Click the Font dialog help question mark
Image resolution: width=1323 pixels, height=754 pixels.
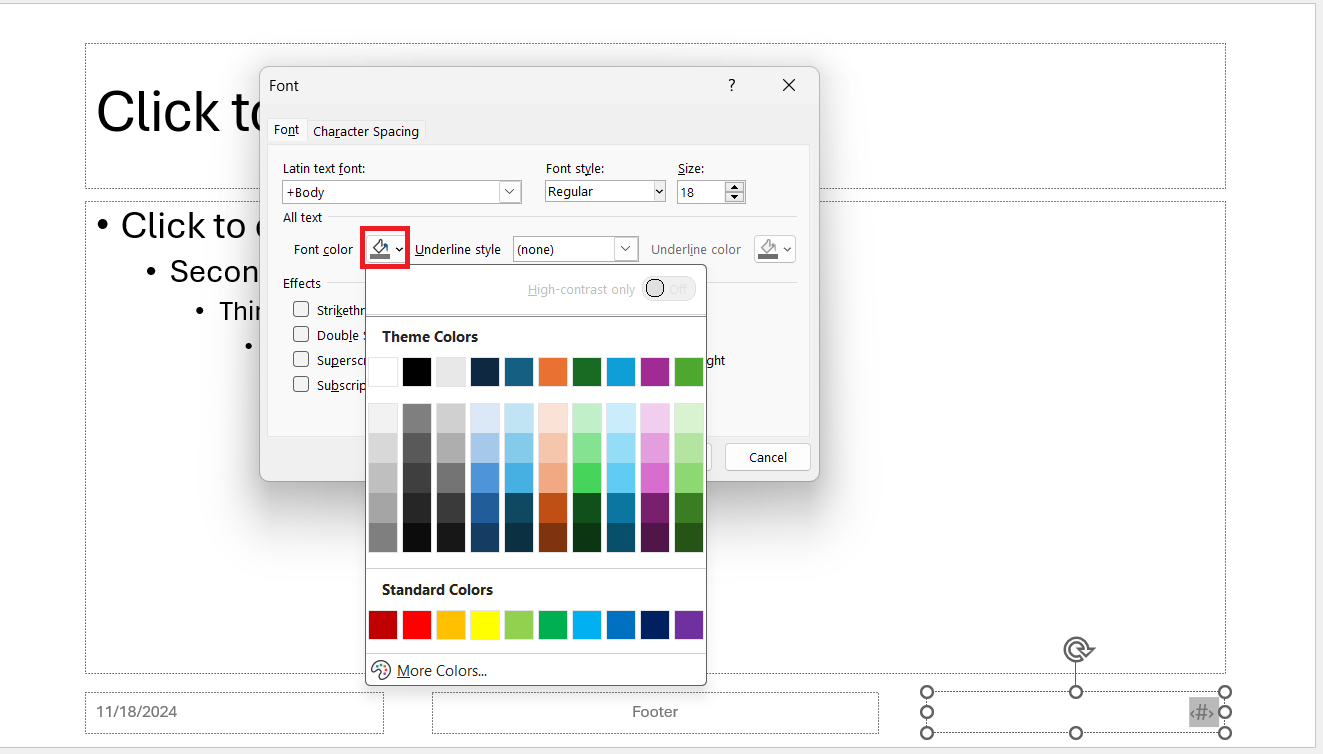732,86
